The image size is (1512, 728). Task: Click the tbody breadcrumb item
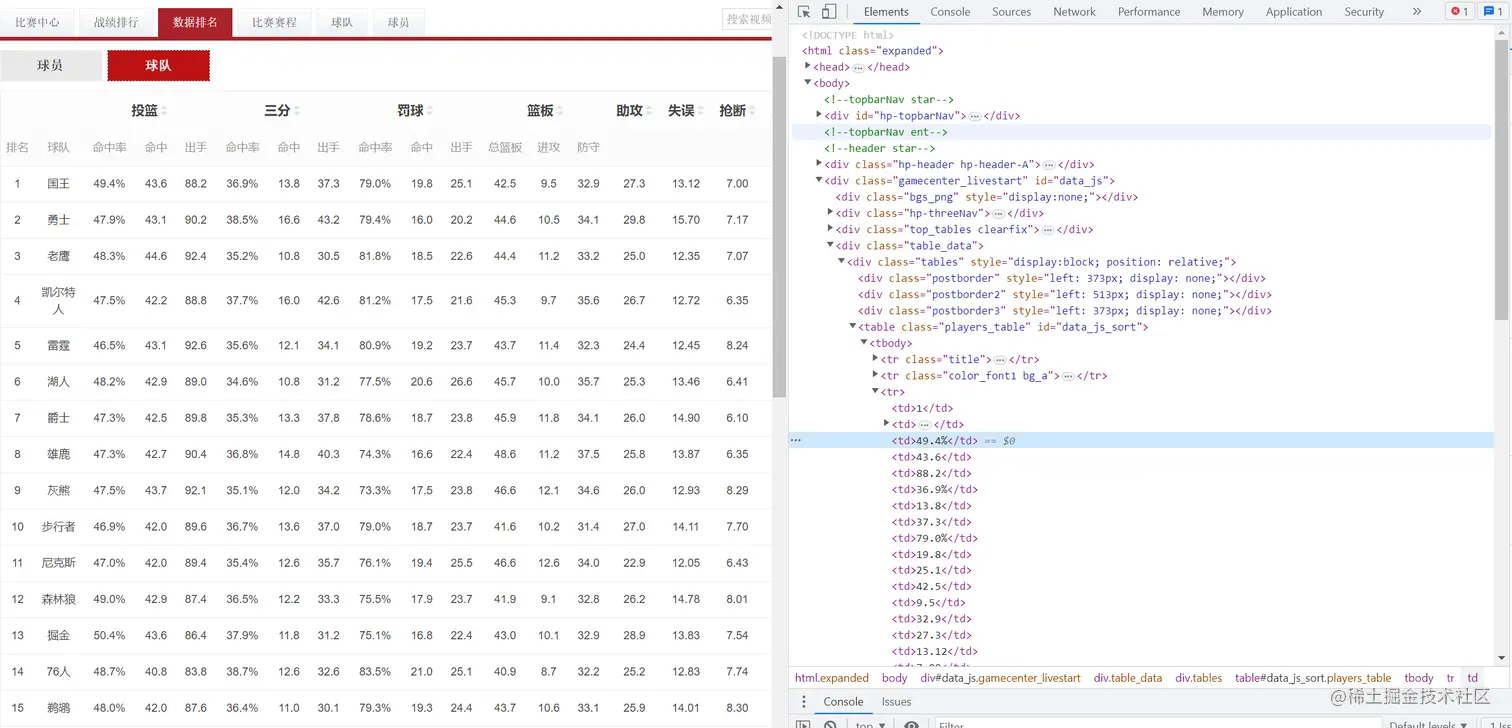[x=1418, y=678]
